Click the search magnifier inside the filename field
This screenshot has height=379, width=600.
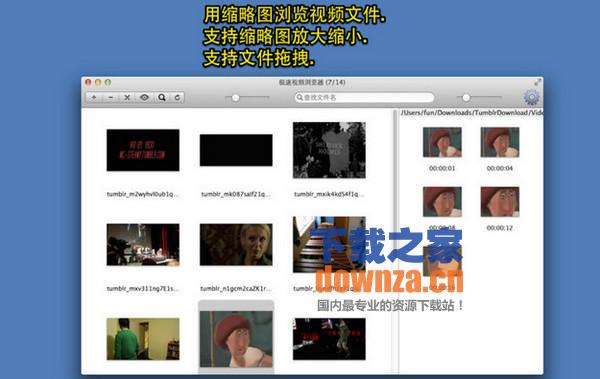click(x=300, y=98)
